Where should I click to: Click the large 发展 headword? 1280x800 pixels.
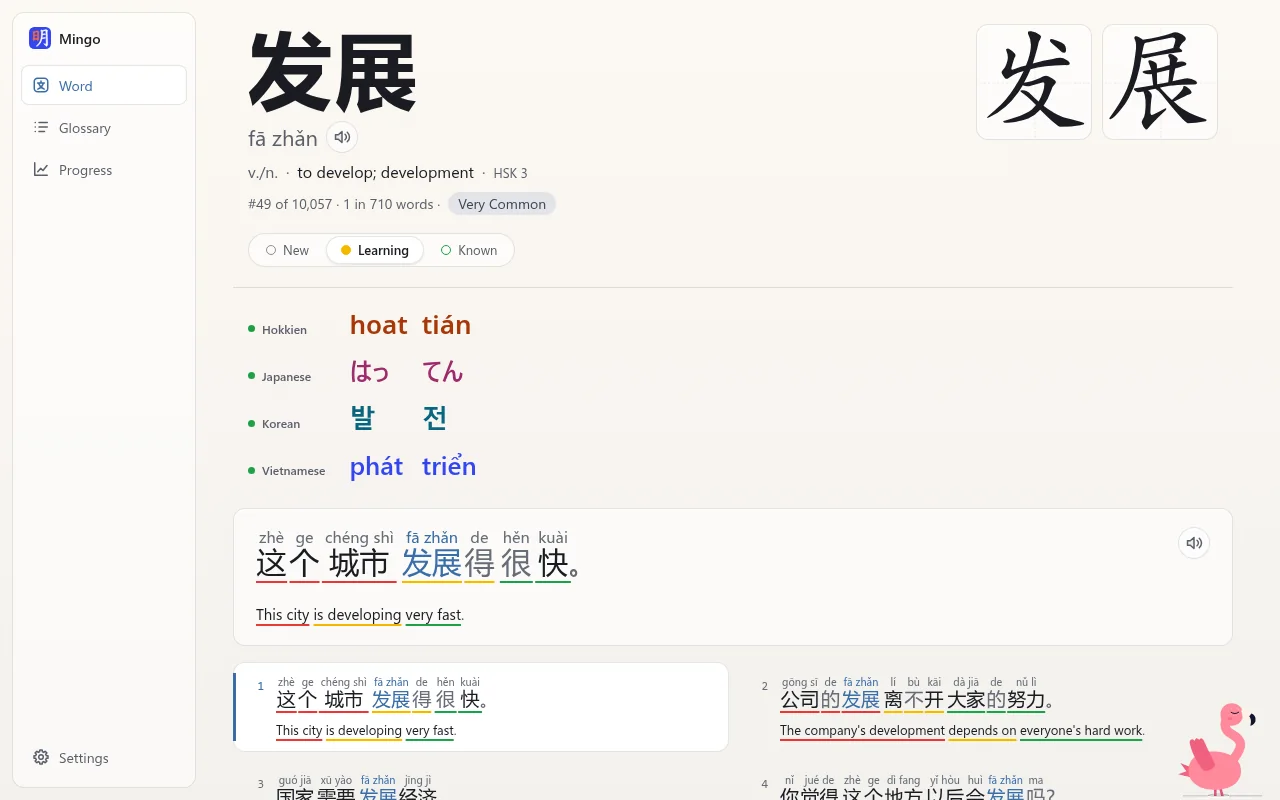click(x=332, y=73)
